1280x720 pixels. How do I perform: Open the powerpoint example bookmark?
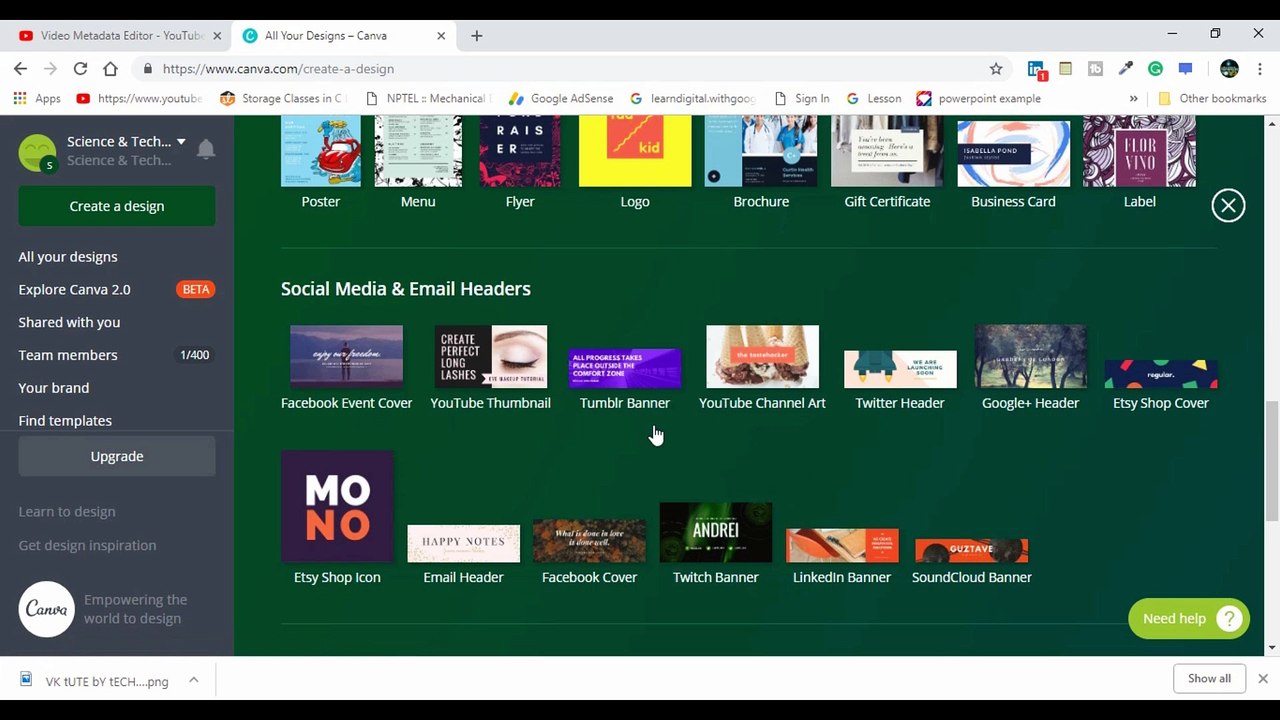click(x=979, y=99)
